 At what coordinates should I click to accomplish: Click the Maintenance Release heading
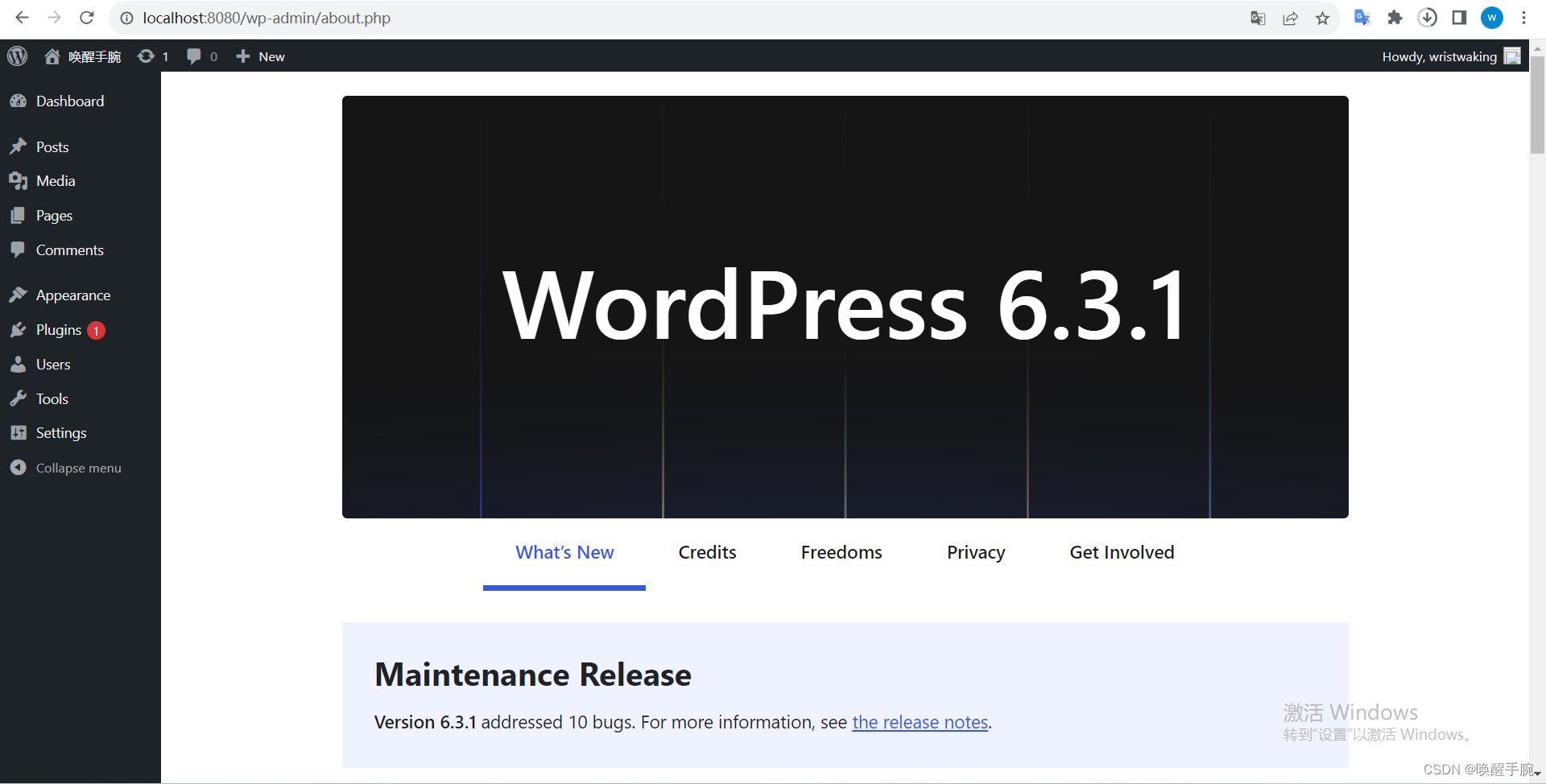click(533, 675)
